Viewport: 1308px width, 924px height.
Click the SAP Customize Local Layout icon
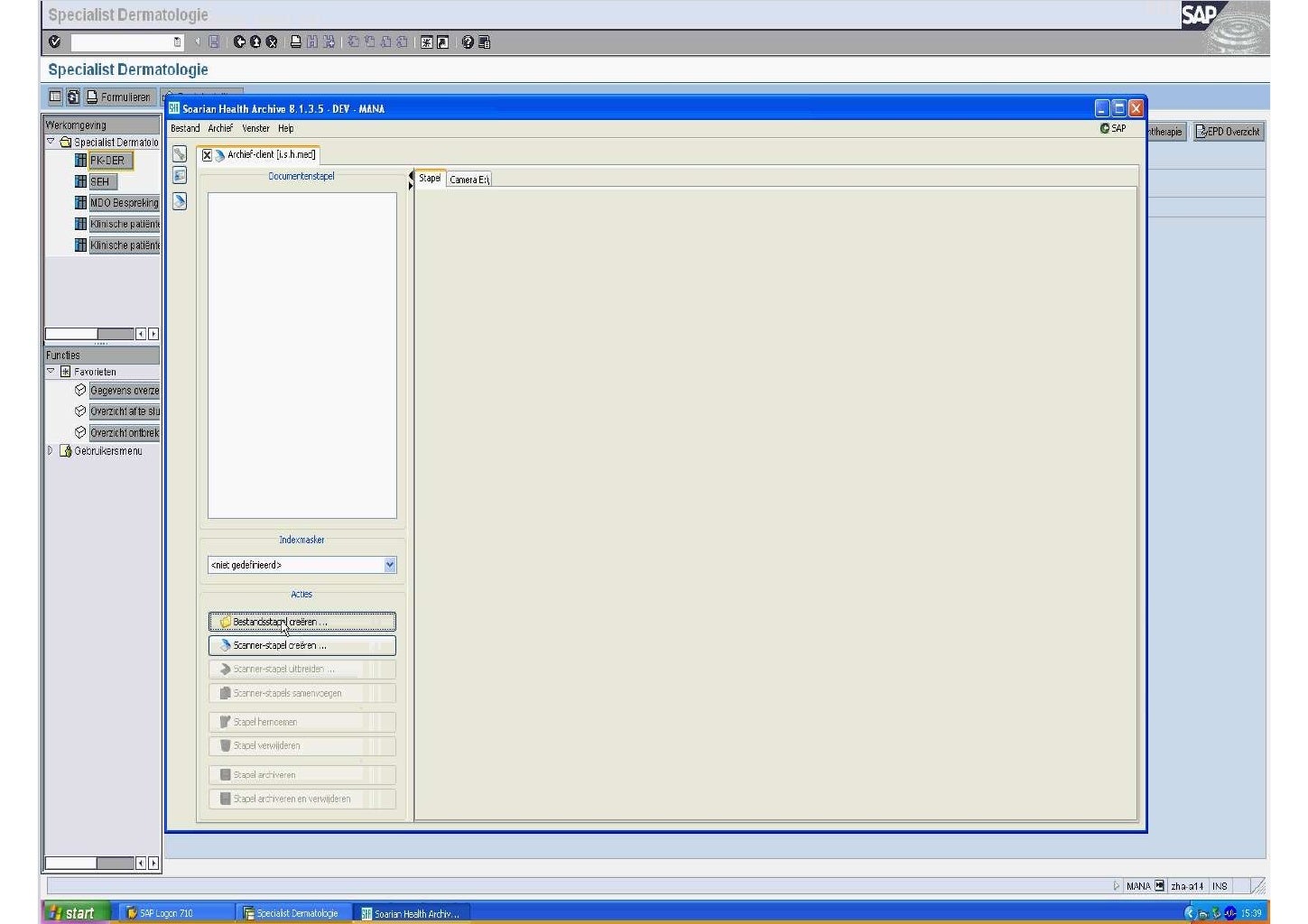point(484,42)
